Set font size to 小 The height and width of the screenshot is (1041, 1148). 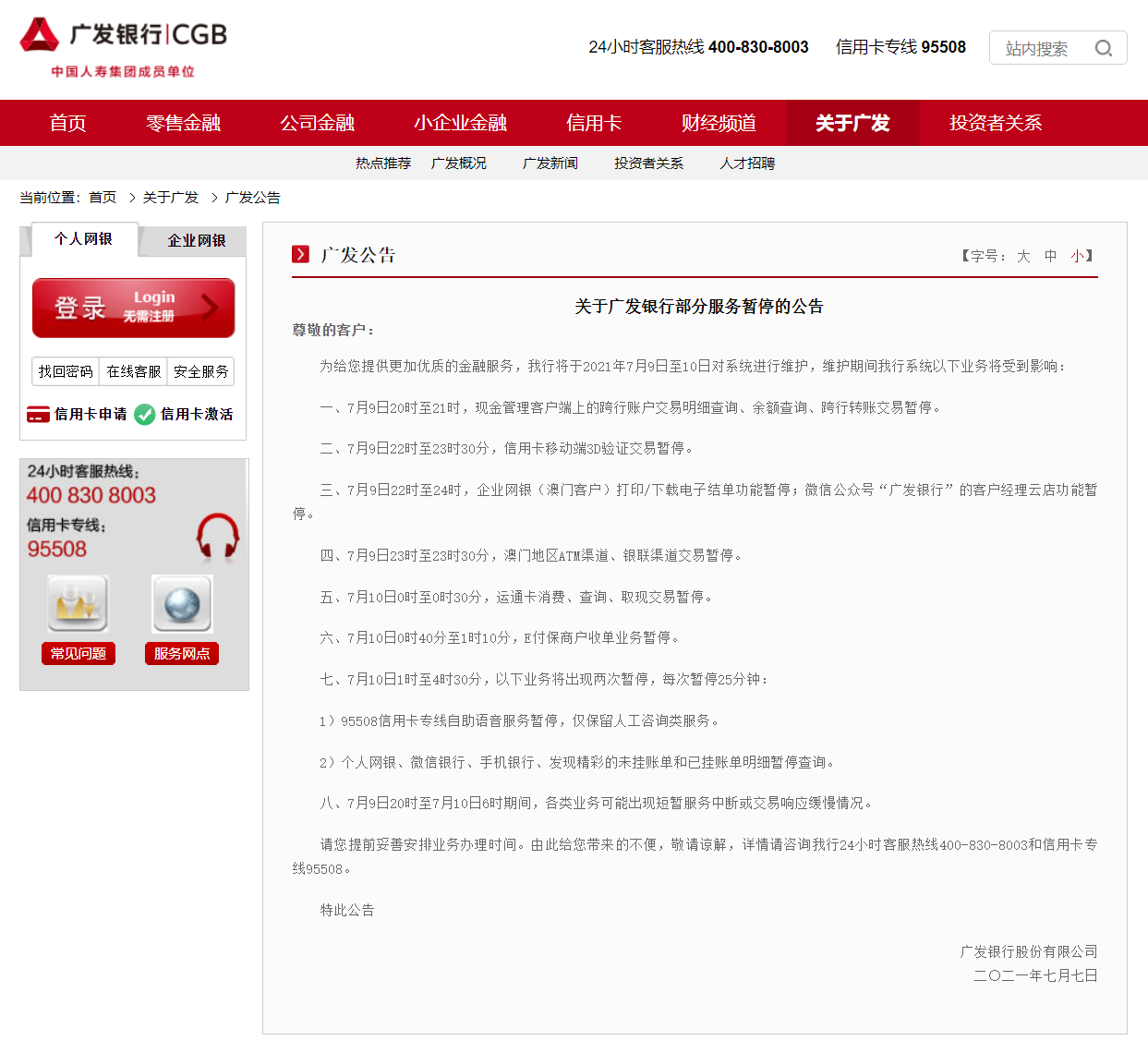[1077, 256]
